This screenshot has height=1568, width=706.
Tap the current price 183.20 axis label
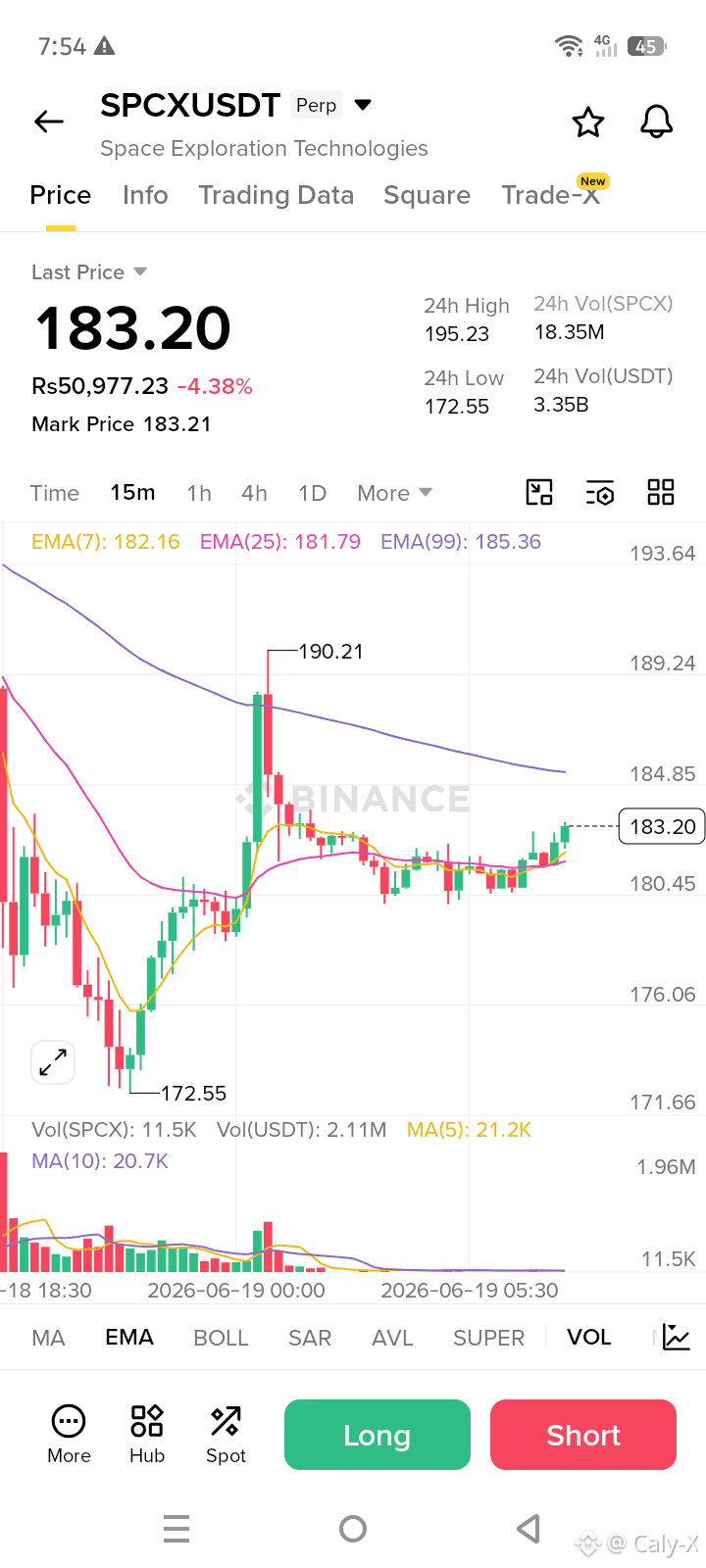pyautogui.click(x=662, y=826)
